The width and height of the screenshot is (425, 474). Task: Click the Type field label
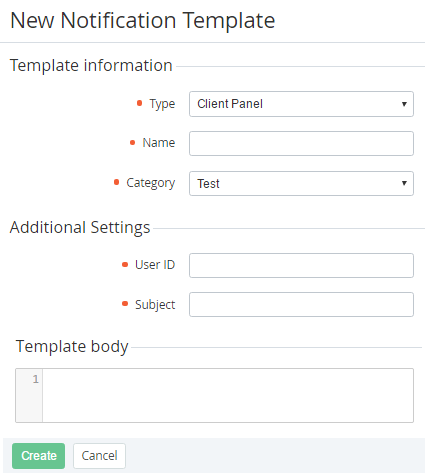tap(162, 104)
